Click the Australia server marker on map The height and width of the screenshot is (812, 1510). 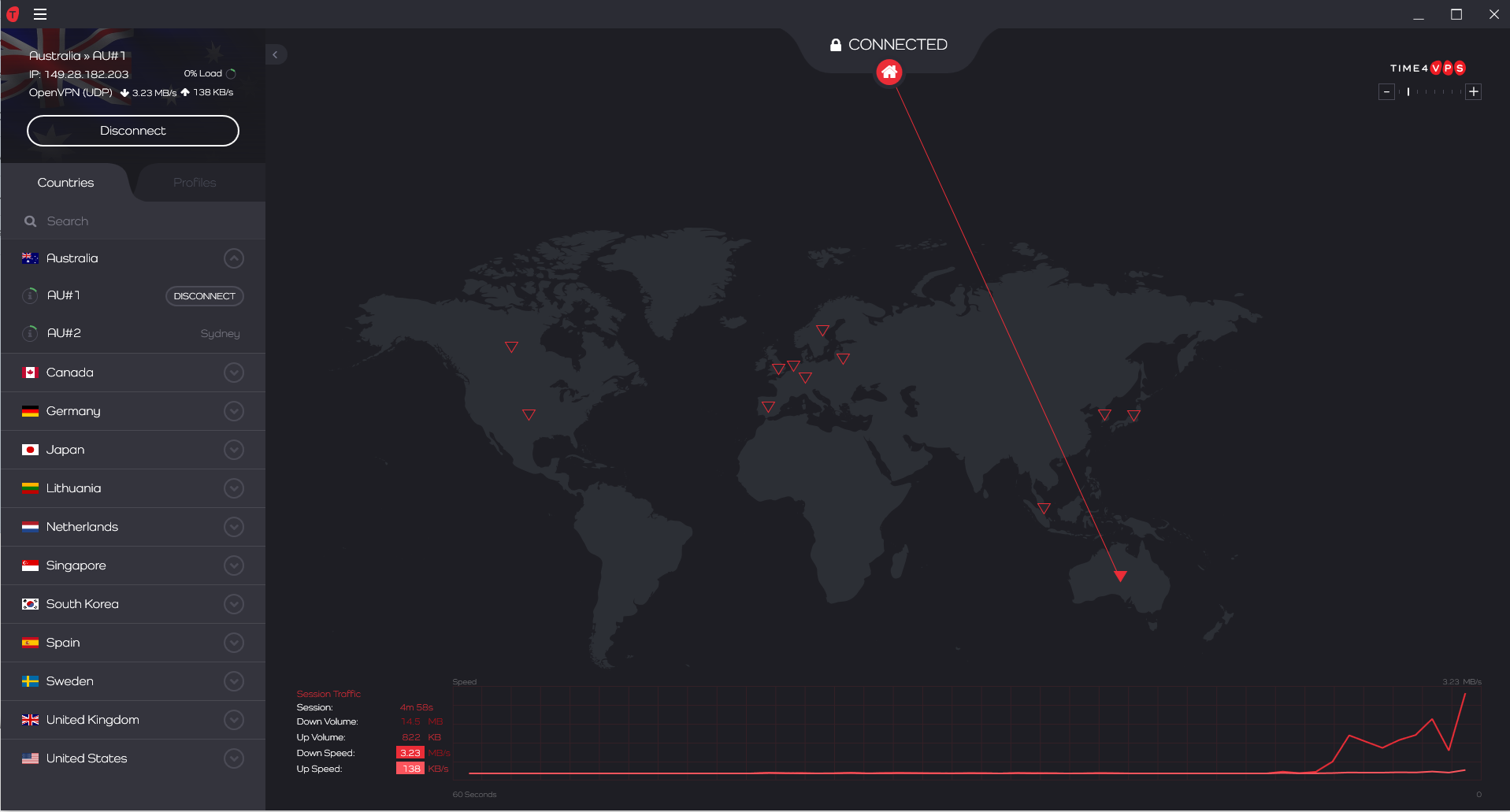pyautogui.click(x=1120, y=576)
